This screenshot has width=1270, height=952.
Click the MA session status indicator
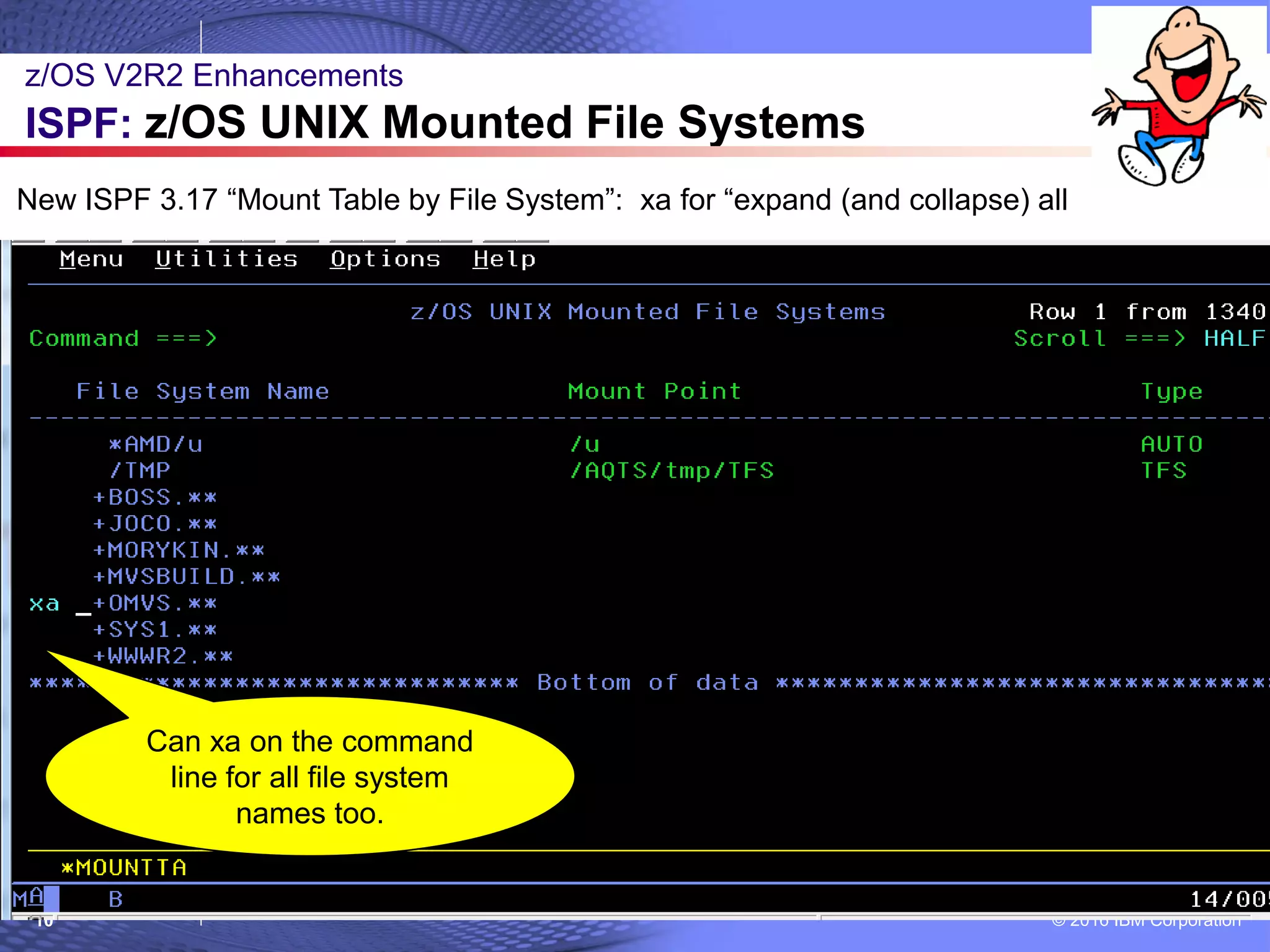point(29,898)
